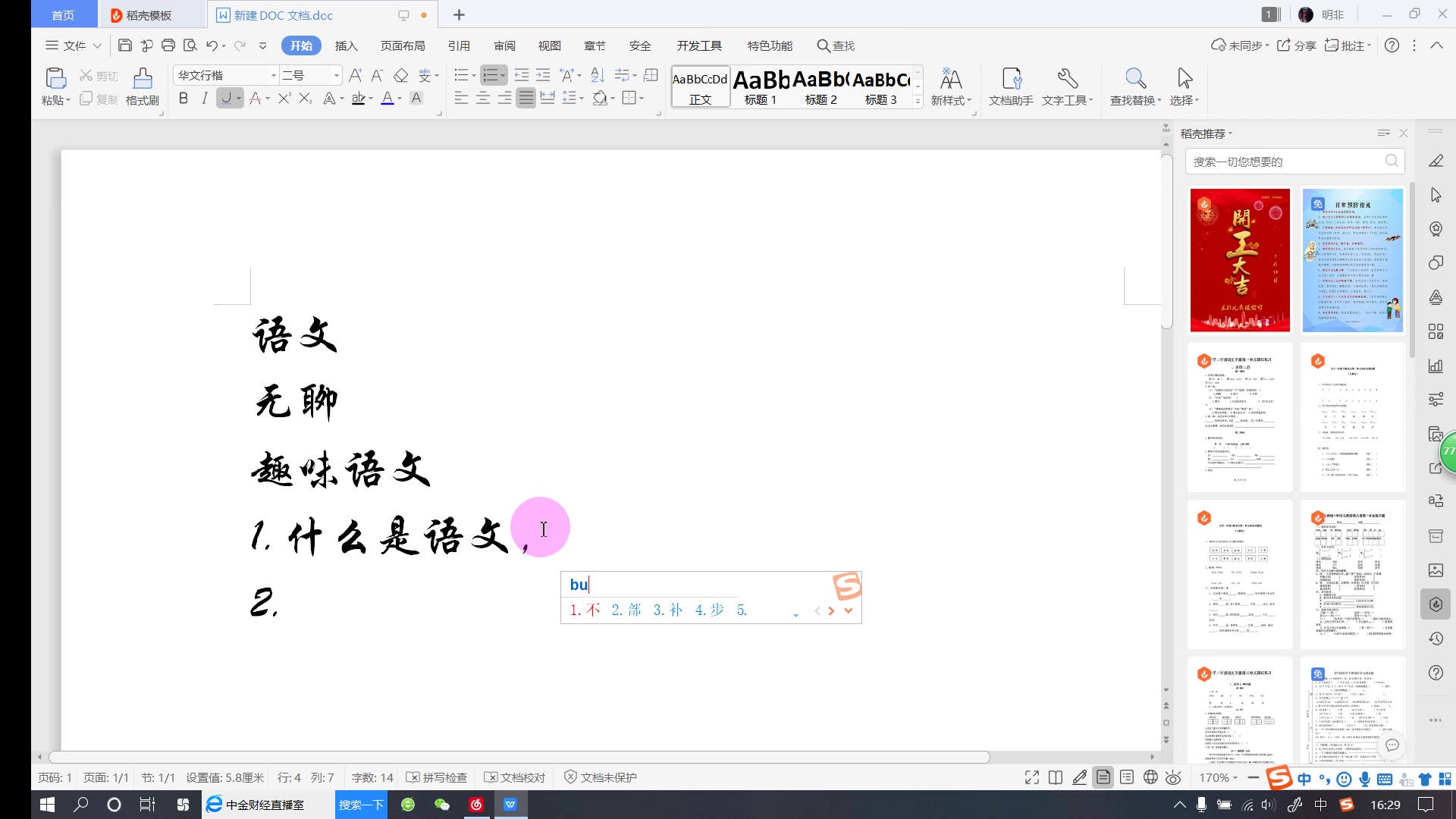This screenshot has height=819, width=1456.
Task: Toggle Bold formatting
Action: (x=183, y=98)
